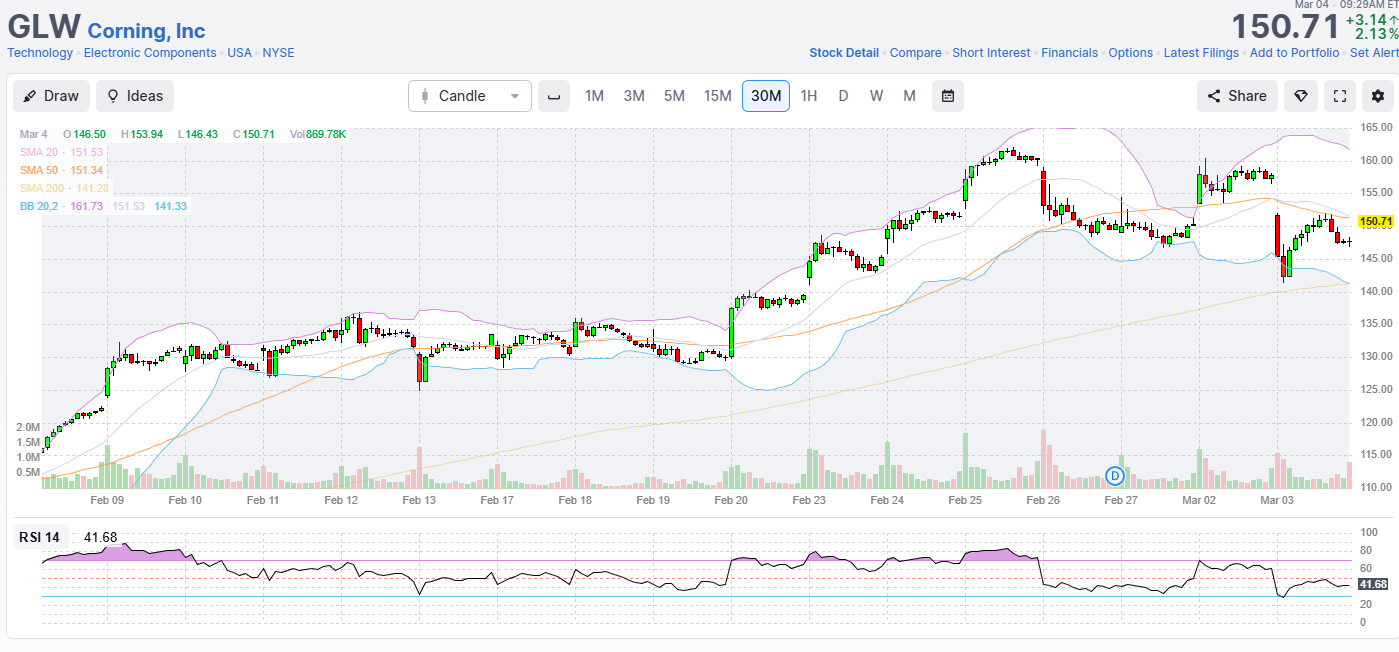Open the Short Interest tab
This screenshot has height=652, width=1399.
[x=991, y=53]
